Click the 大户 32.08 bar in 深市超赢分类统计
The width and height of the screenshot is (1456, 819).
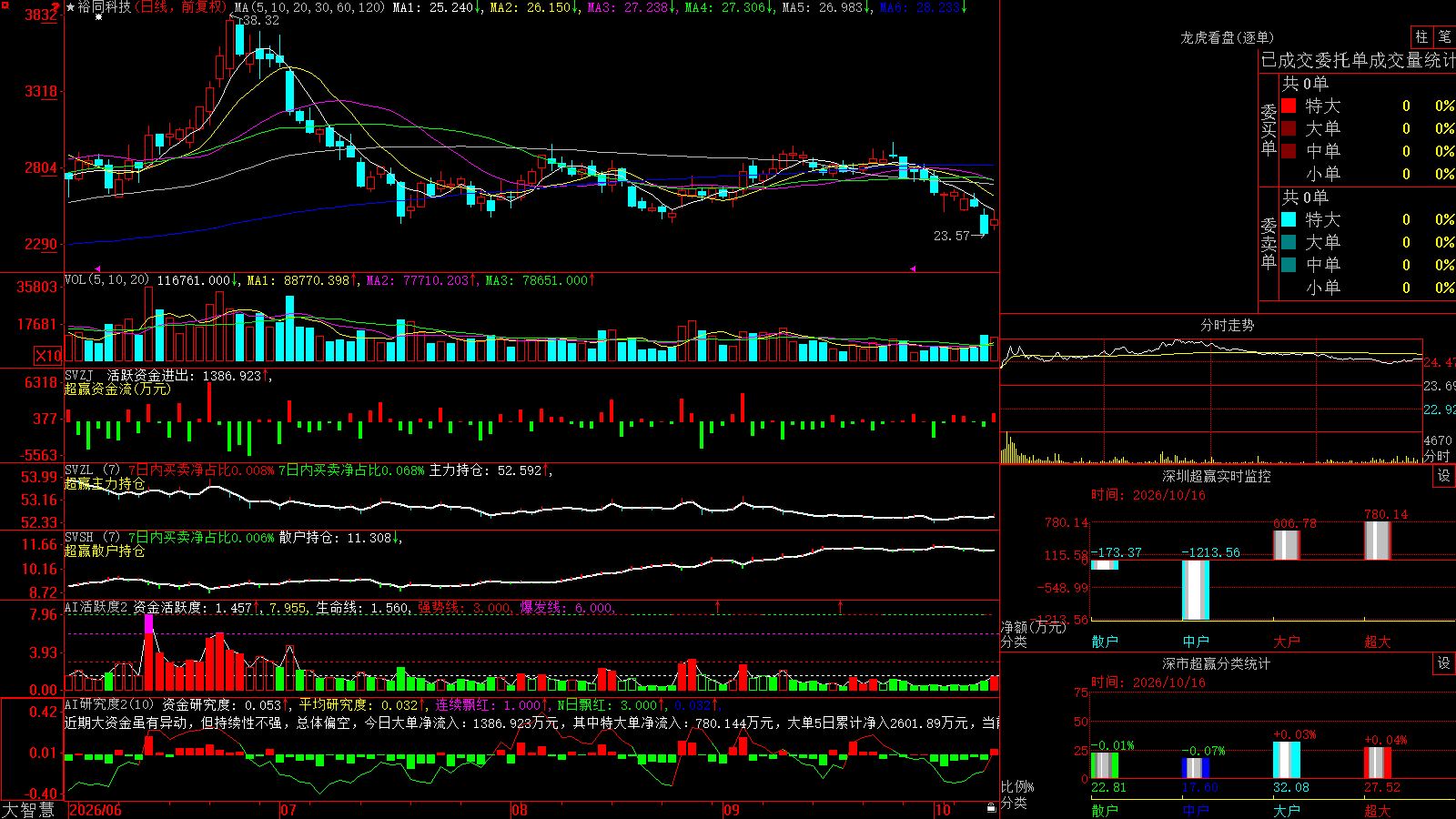point(1287,760)
